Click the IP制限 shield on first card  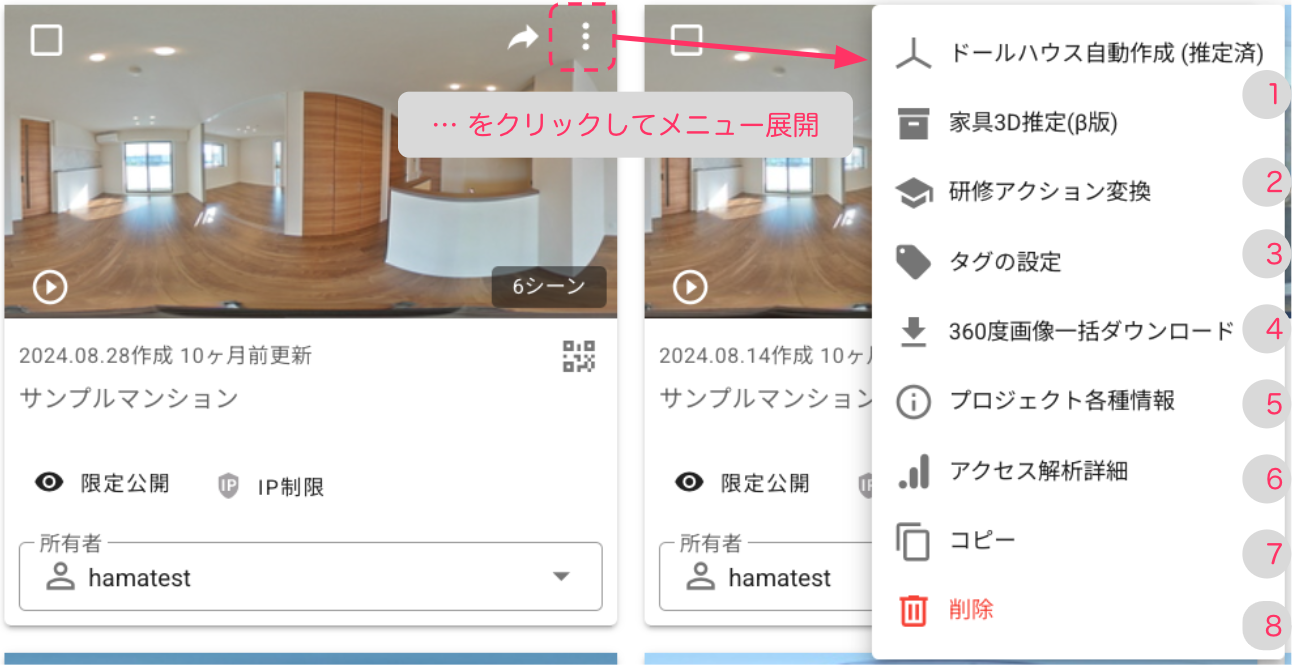pos(229,487)
